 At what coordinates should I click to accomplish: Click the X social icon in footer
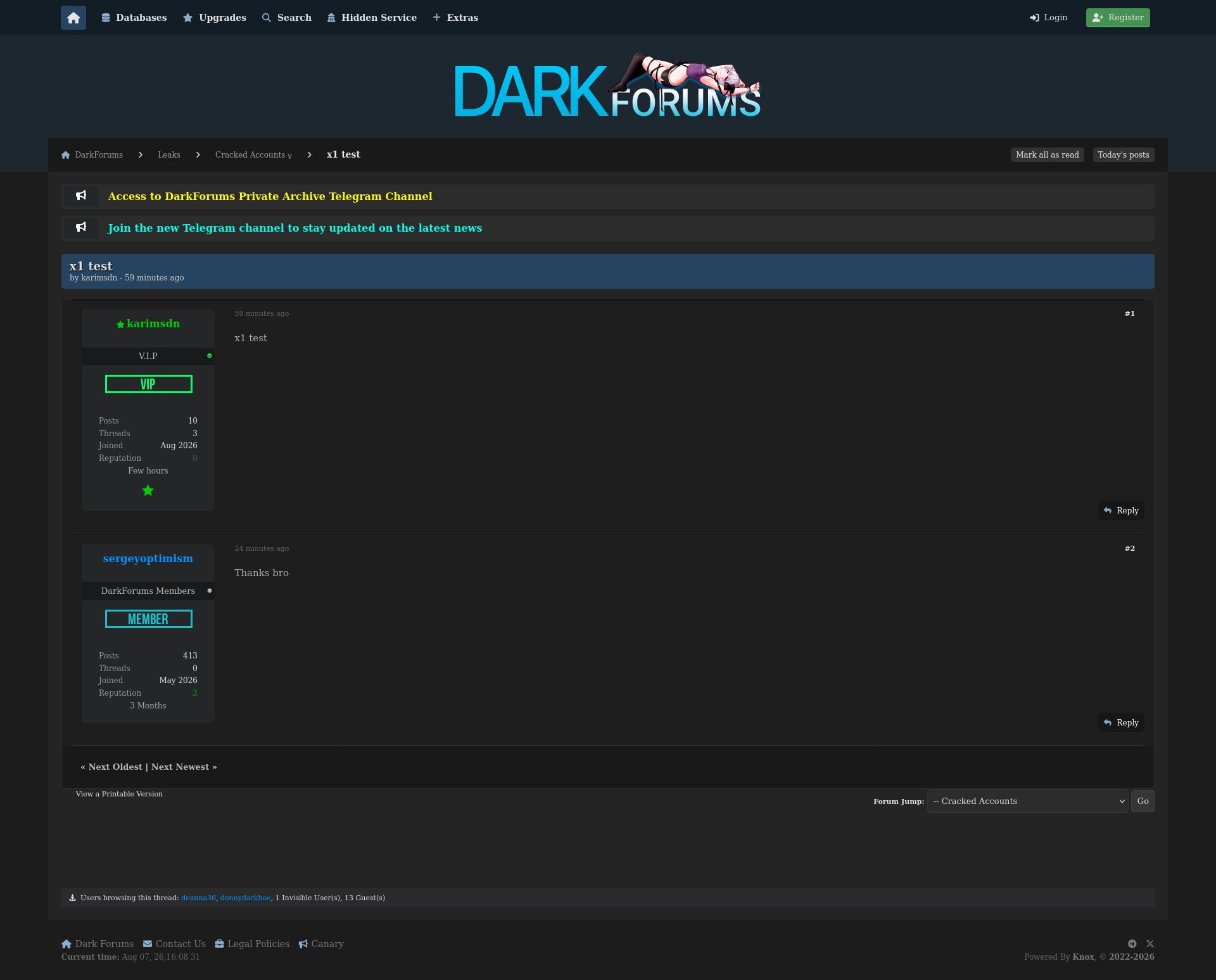coord(1150,944)
